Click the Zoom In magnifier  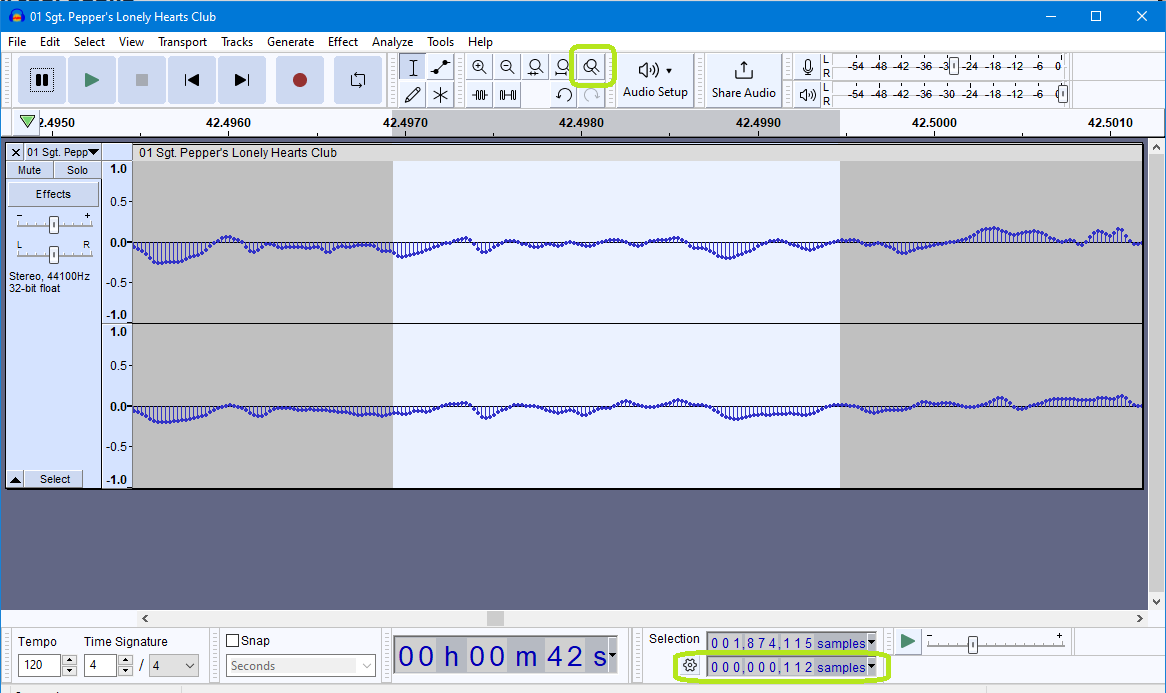coord(480,68)
